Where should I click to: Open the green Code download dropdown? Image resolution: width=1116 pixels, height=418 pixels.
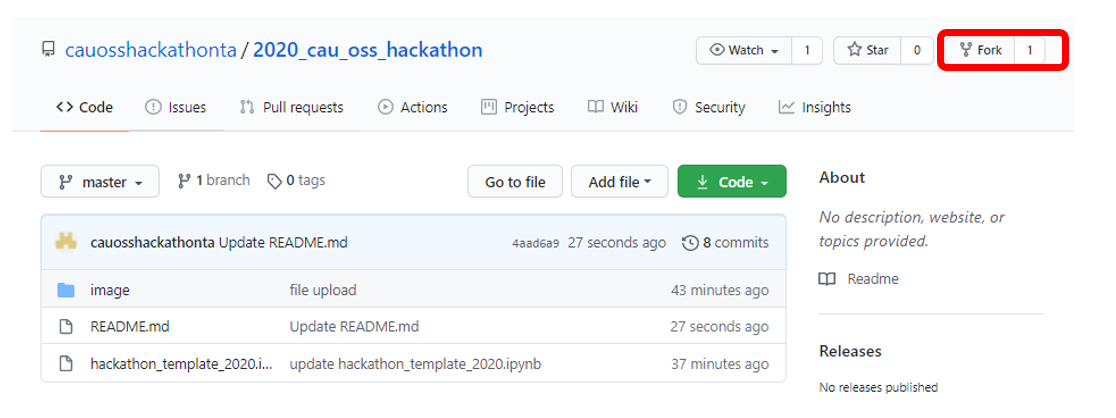click(732, 182)
